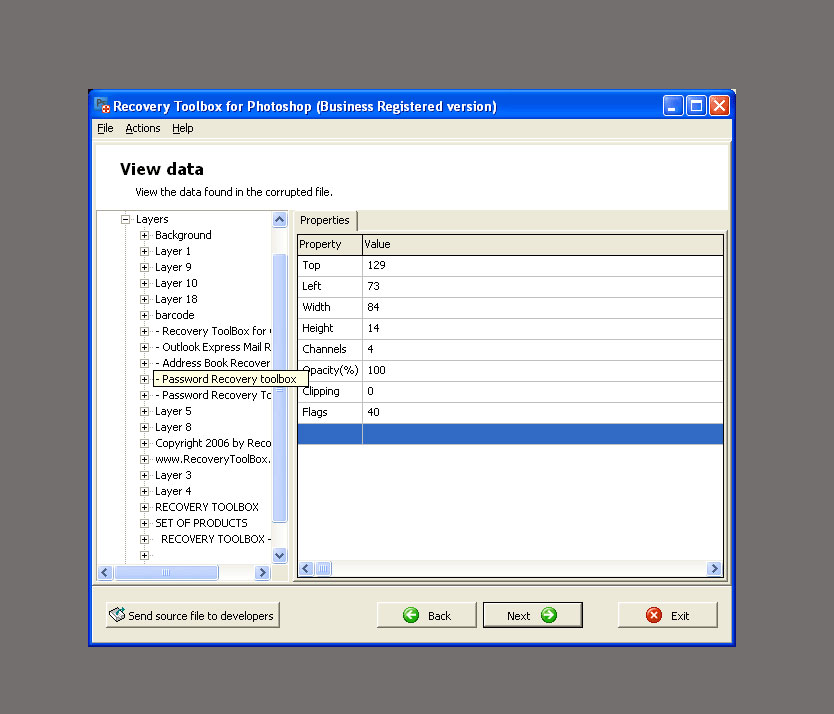
Task: Select Layer 10 in the tree
Action: (x=176, y=283)
